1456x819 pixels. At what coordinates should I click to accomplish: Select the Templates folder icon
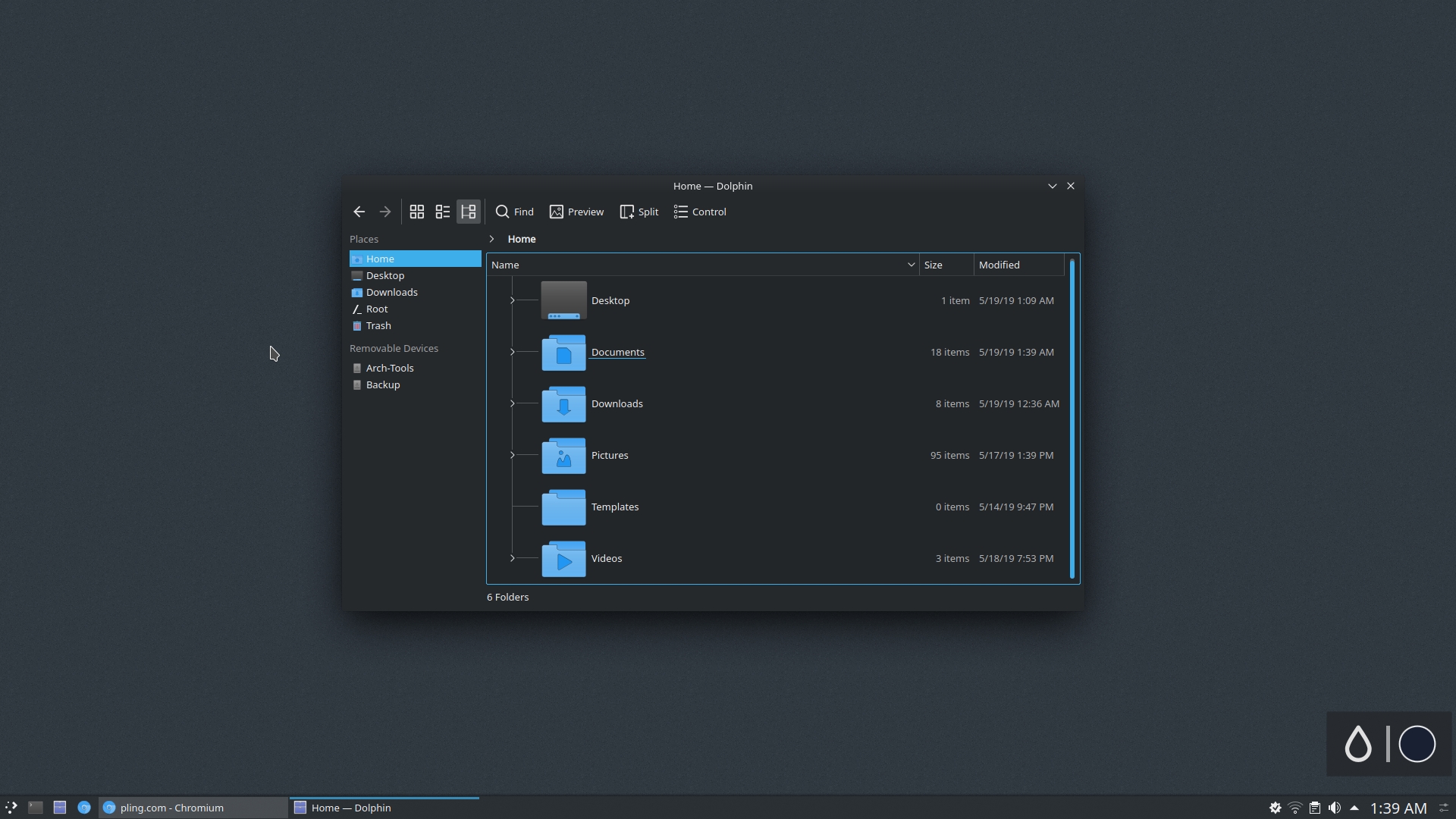563,507
